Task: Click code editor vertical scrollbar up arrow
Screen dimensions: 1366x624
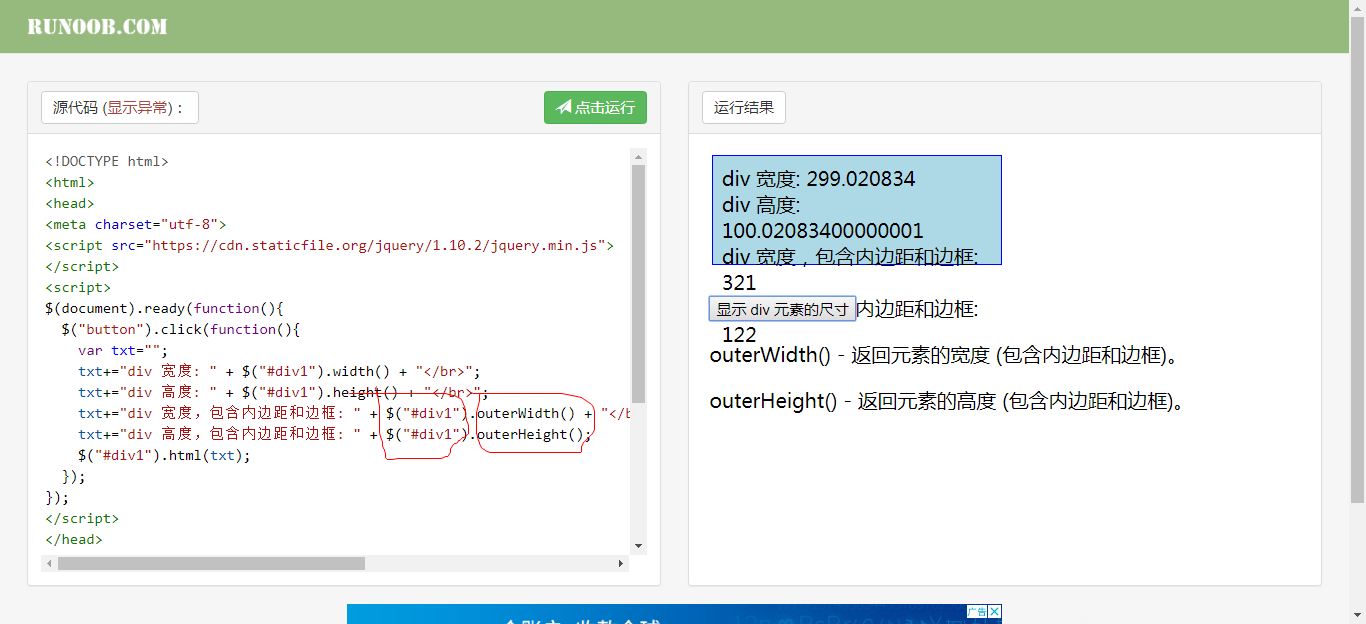Action: tap(639, 157)
